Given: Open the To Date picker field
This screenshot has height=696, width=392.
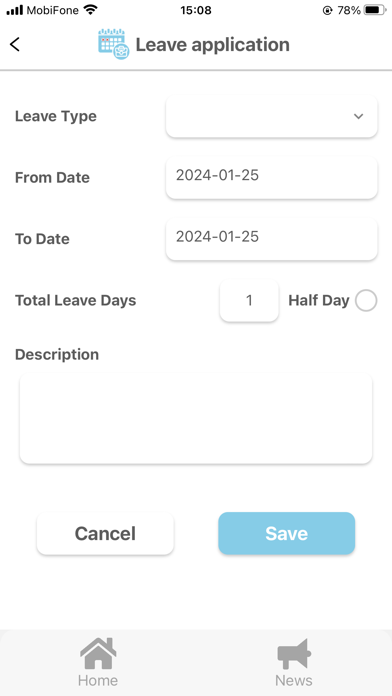Looking at the screenshot, I should (272, 238).
